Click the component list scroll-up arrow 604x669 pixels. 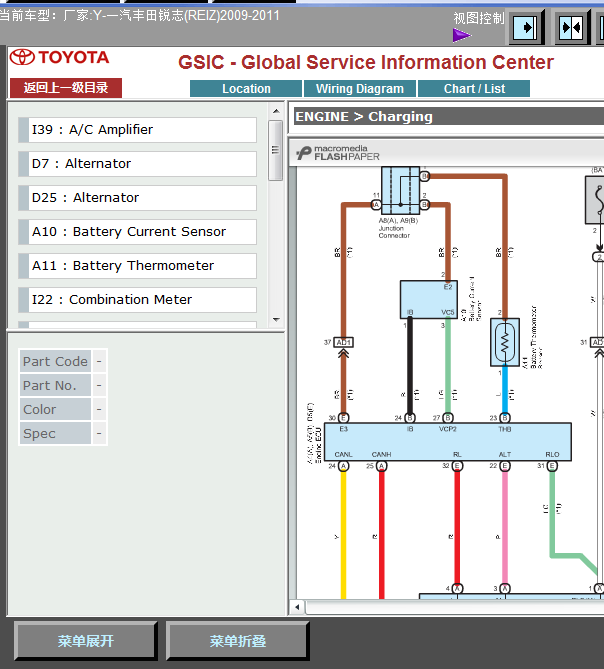coord(276,111)
